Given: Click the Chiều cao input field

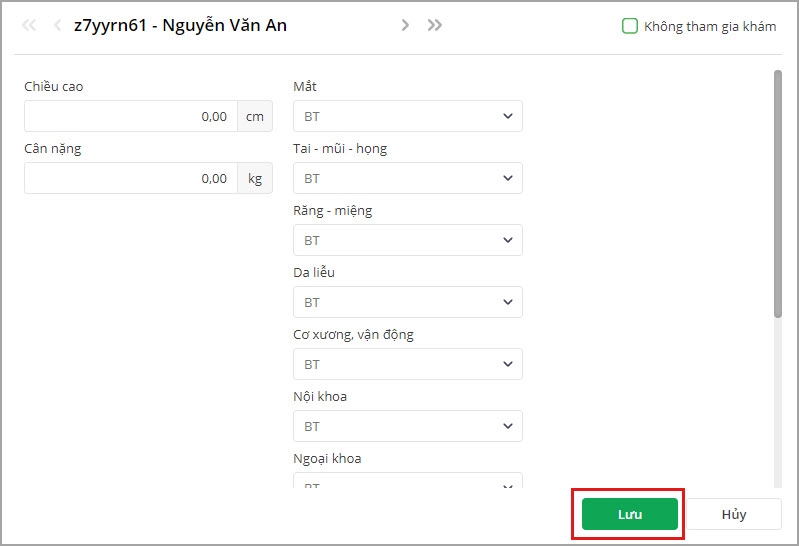Looking at the screenshot, I should point(131,116).
